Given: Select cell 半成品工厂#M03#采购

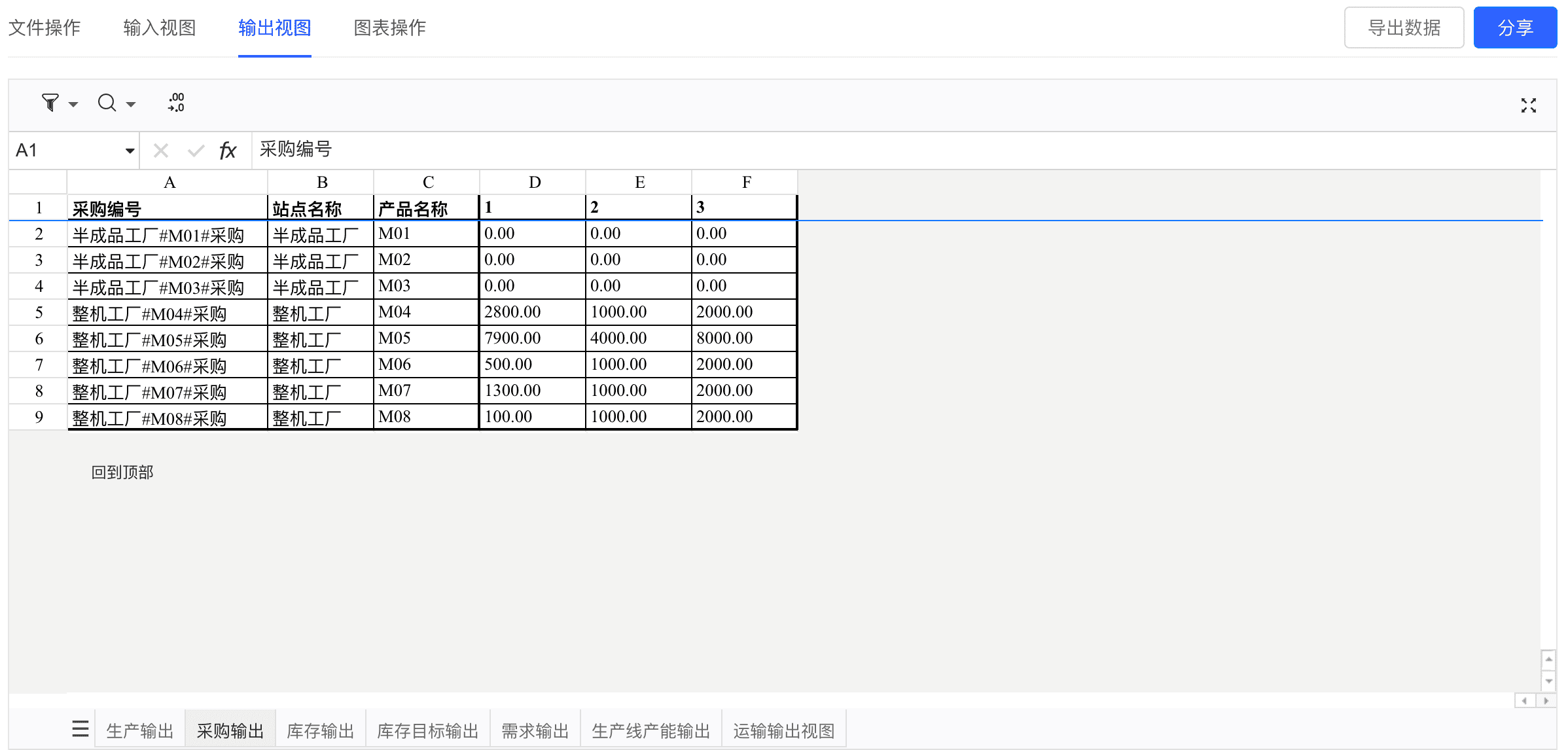Looking at the screenshot, I should tap(168, 287).
